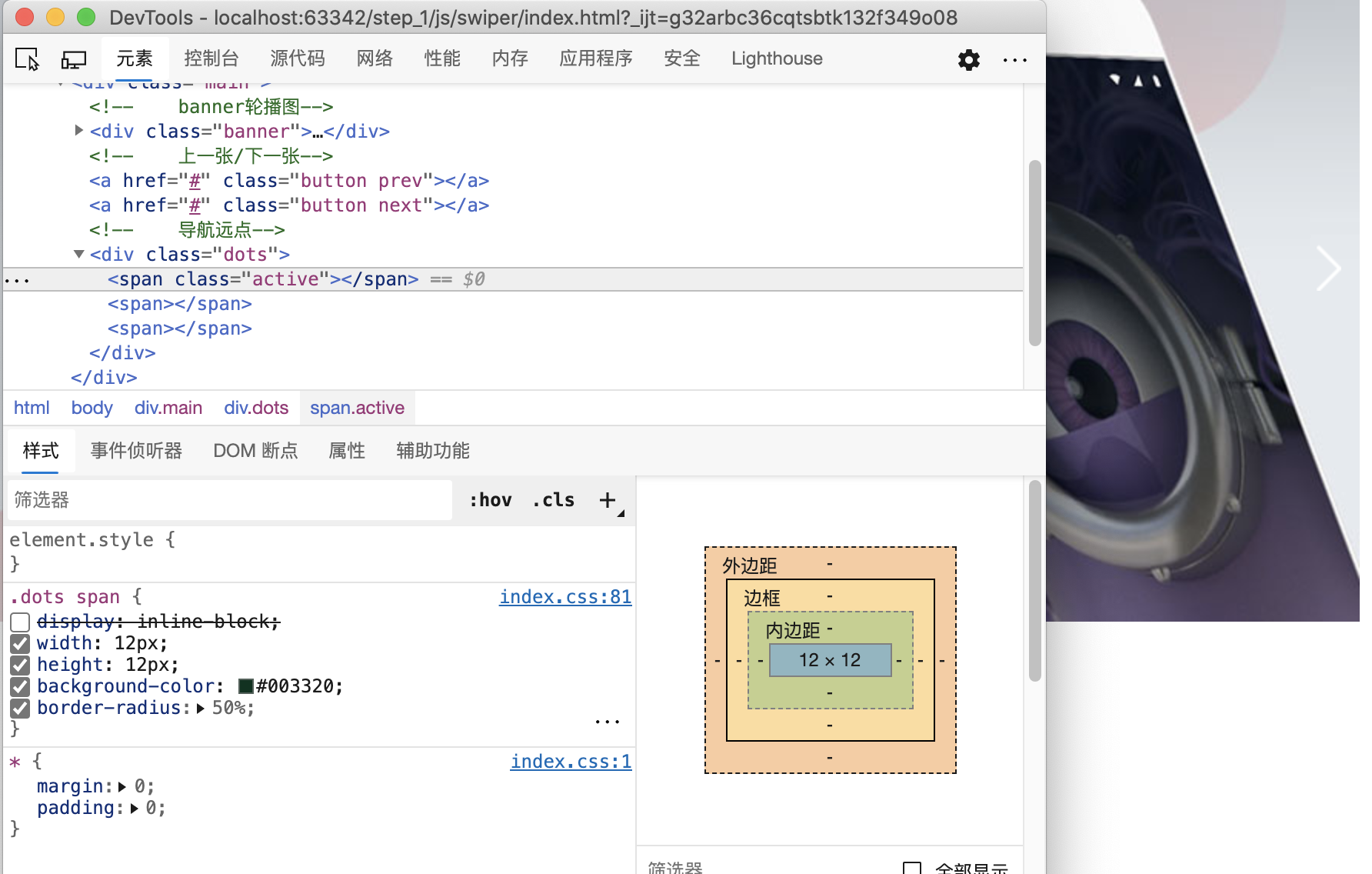The width and height of the screenshot is (1372, 874).
Task: Open the 属性 properties subtab
Action: coord(347,451)
